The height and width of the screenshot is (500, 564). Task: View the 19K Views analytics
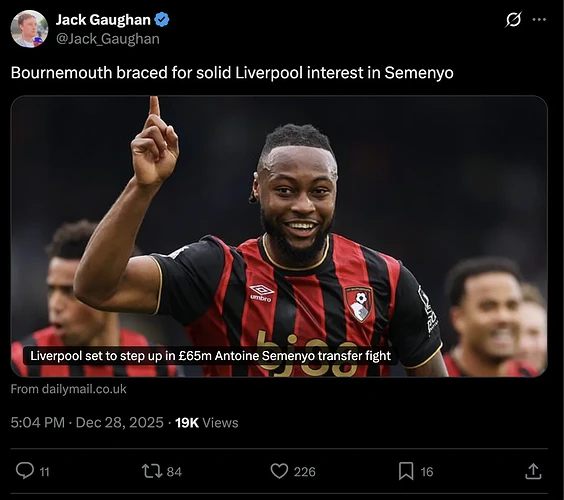pos(207,423)
